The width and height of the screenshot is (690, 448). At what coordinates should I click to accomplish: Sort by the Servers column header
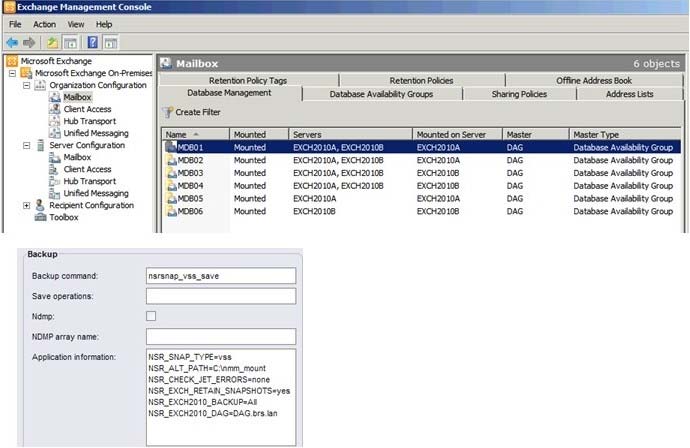350,134
